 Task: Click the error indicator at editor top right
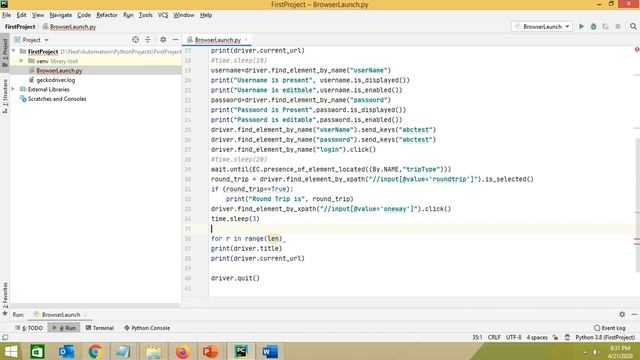637,50
